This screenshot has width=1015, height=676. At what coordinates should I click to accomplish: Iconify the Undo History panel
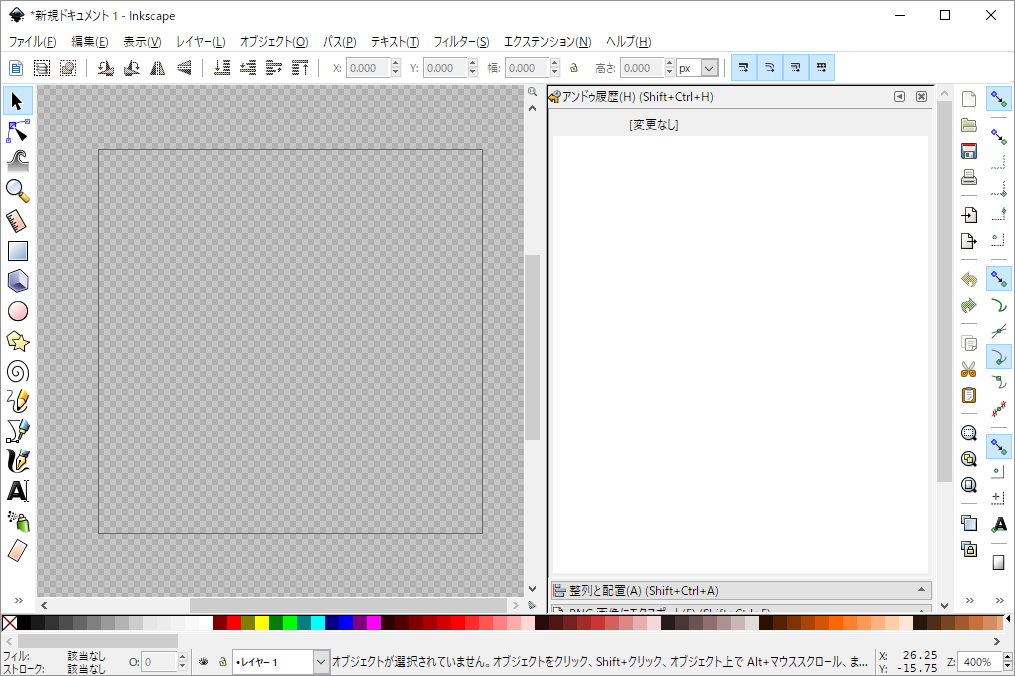click(899, 96)
